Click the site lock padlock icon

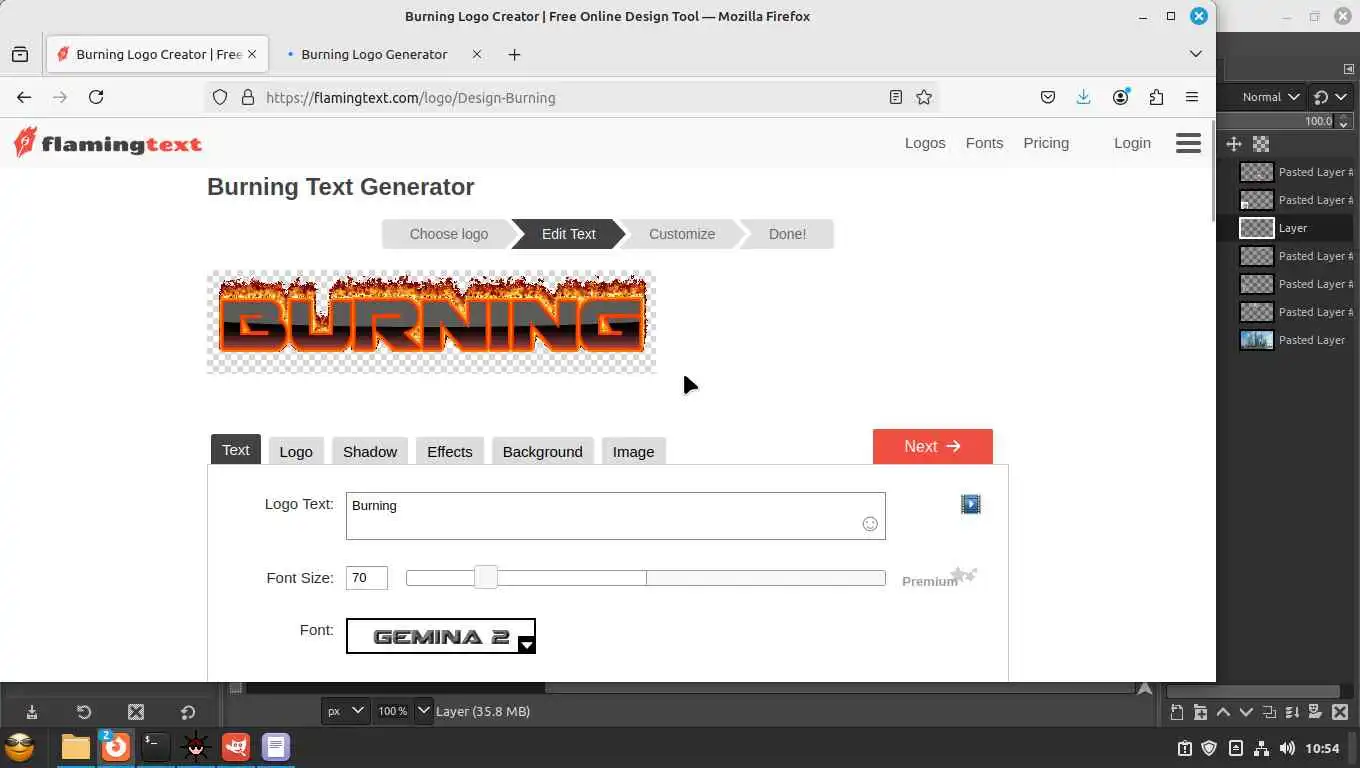[x=248, y=97]
